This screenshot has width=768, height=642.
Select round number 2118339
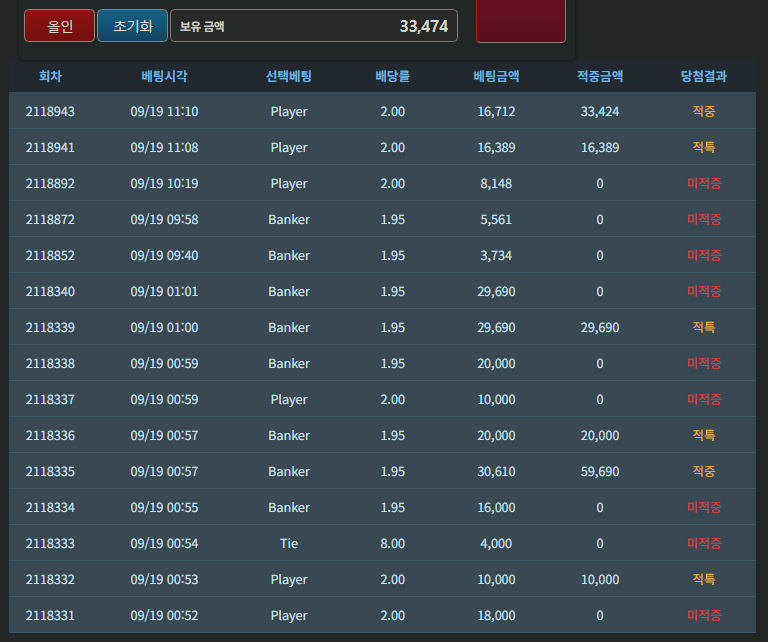(x=50, y=327)
